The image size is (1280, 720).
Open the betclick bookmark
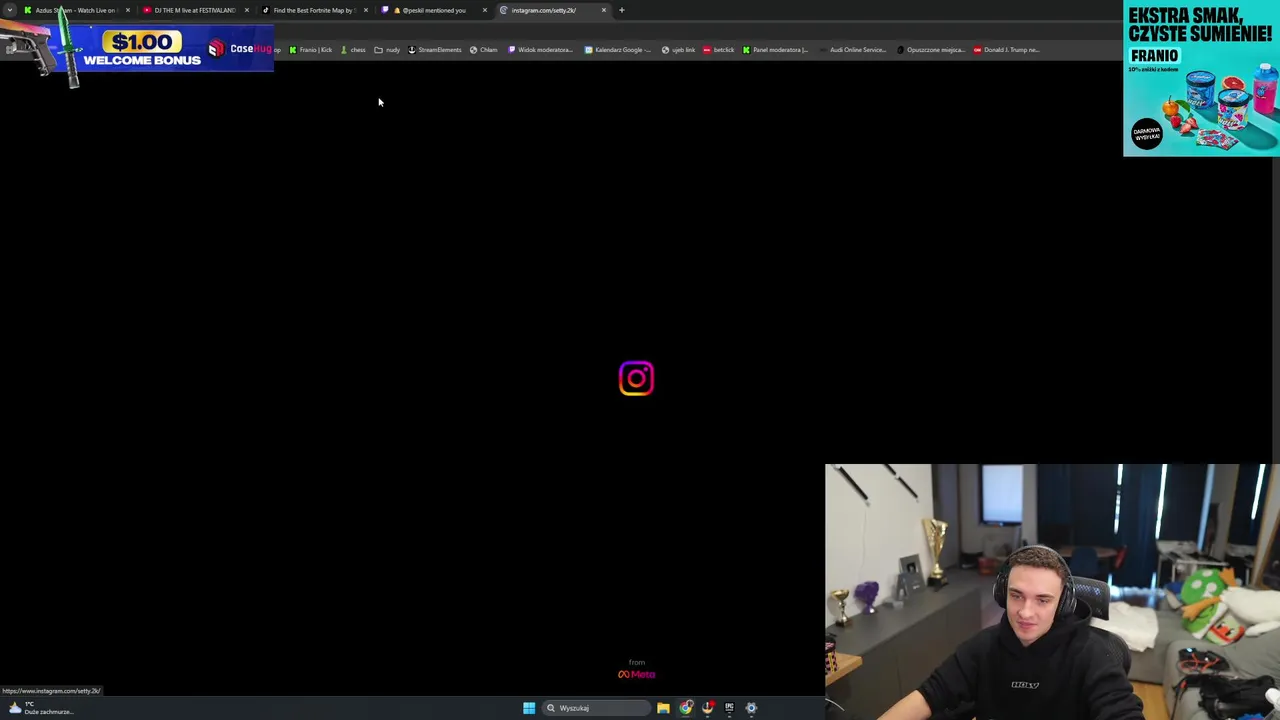(719, 50)
